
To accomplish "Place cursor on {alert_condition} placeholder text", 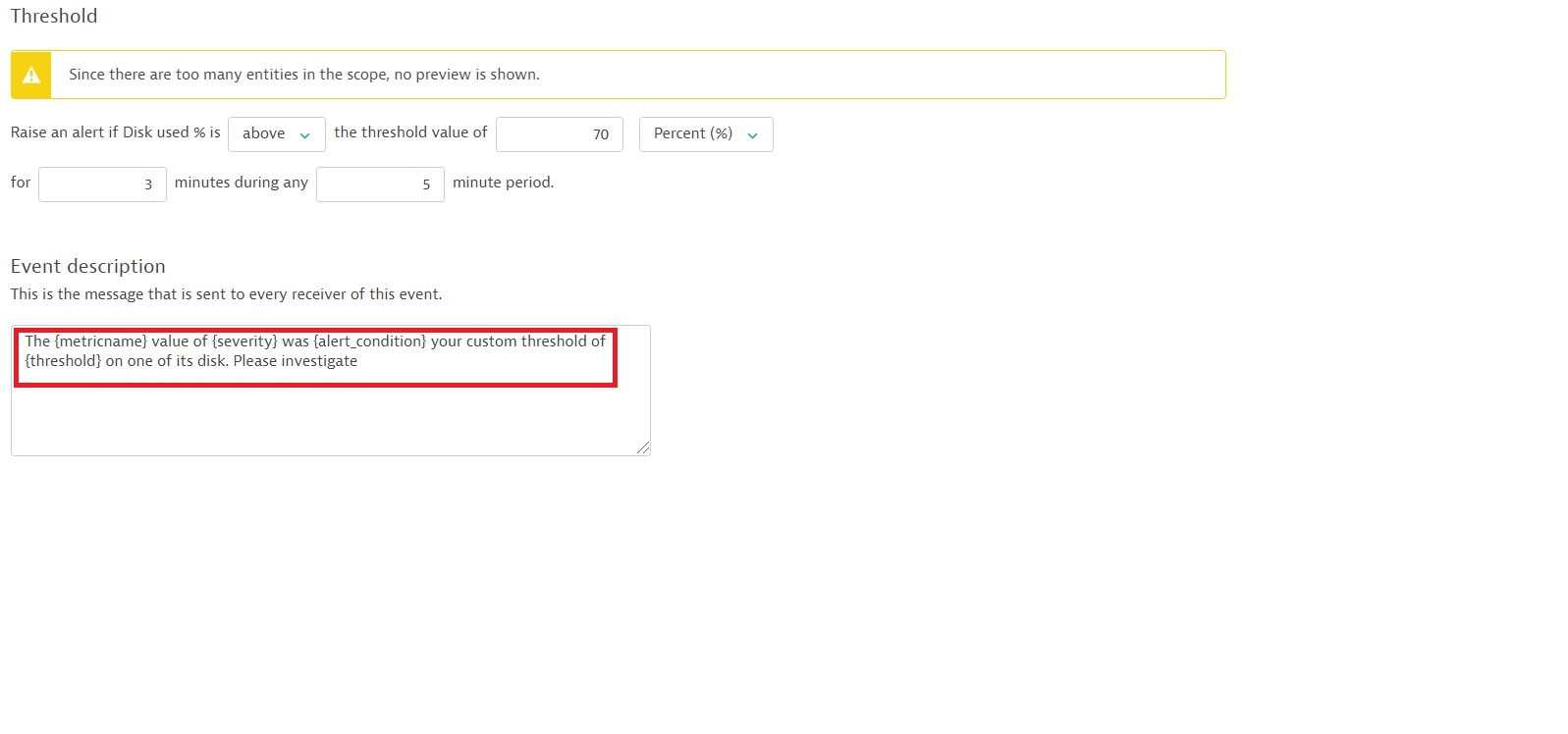I will pos(370,341).
